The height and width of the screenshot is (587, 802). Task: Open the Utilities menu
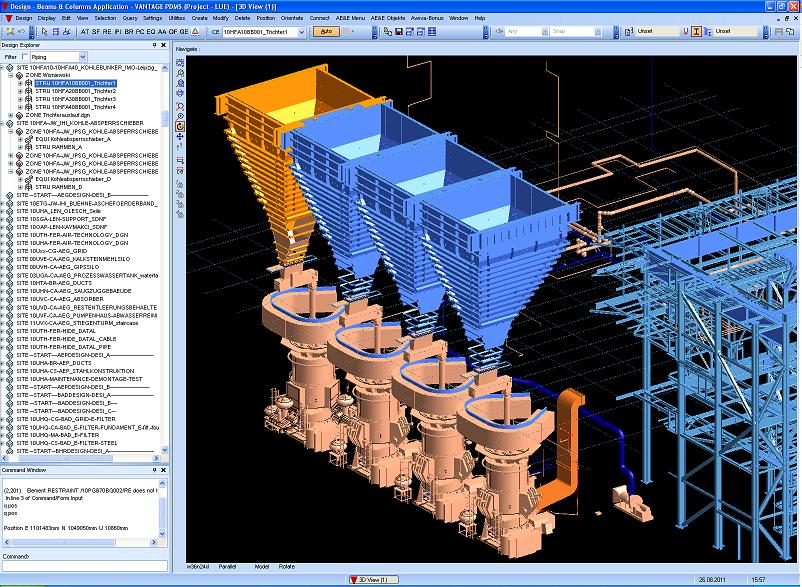178,18
